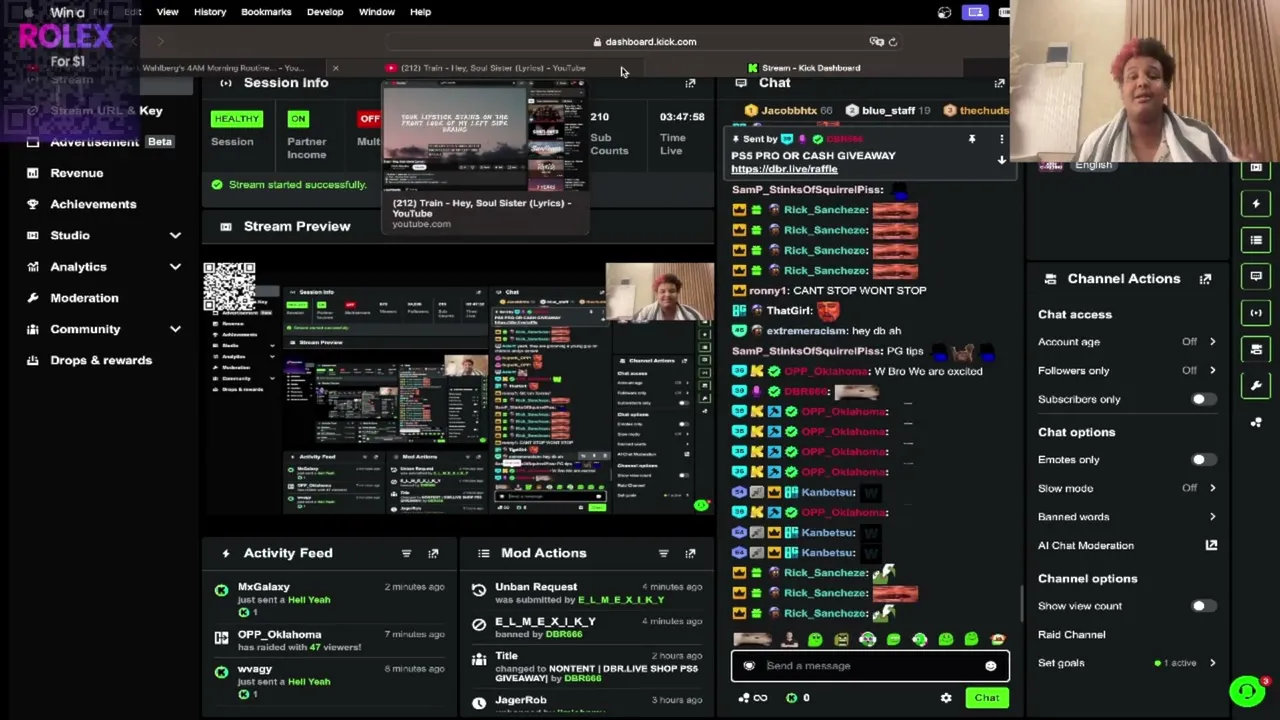
Task: Open the Bookmarks menu
Action: [x=266, y=12]
